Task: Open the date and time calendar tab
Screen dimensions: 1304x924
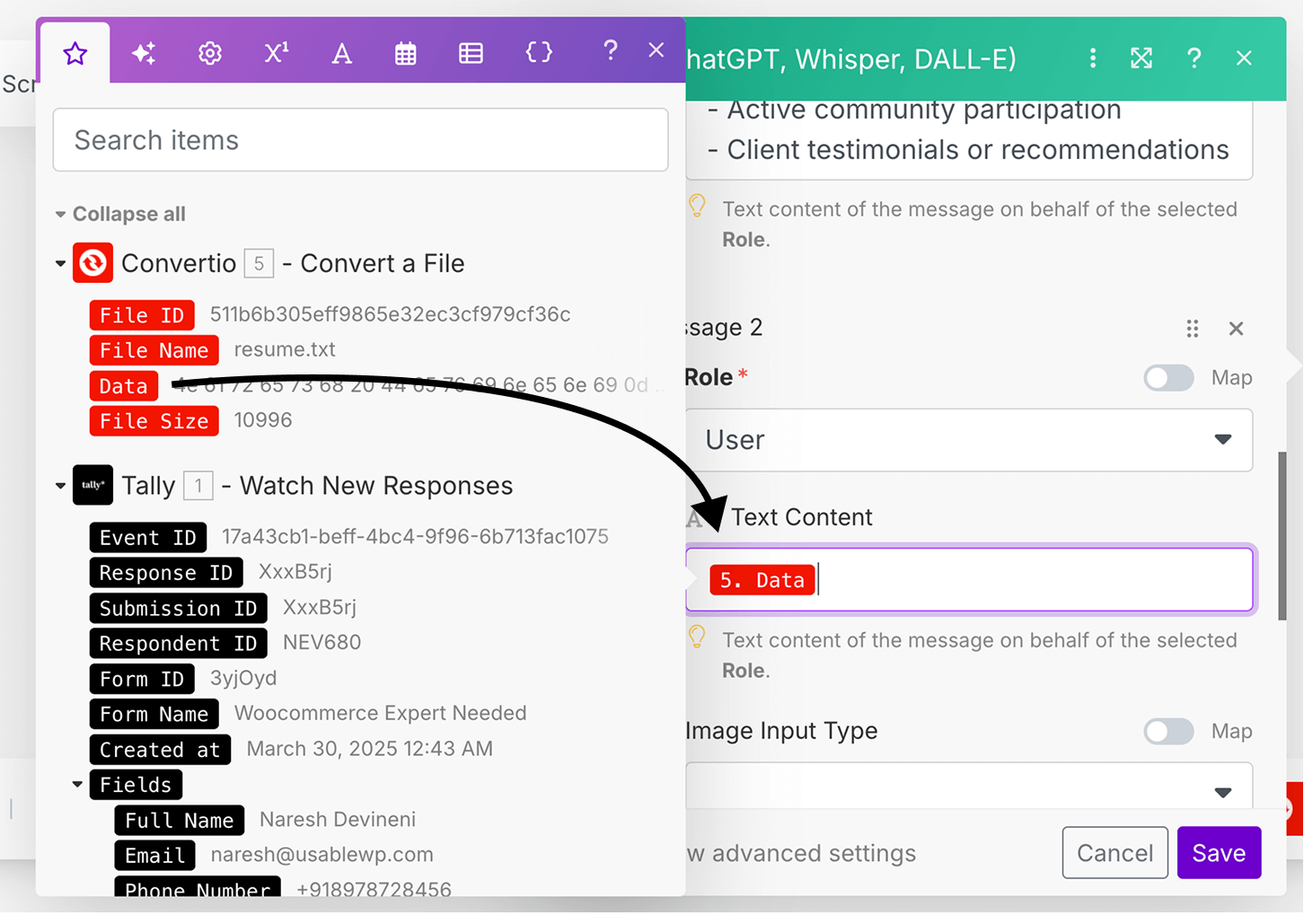Action: pos(406,54)
